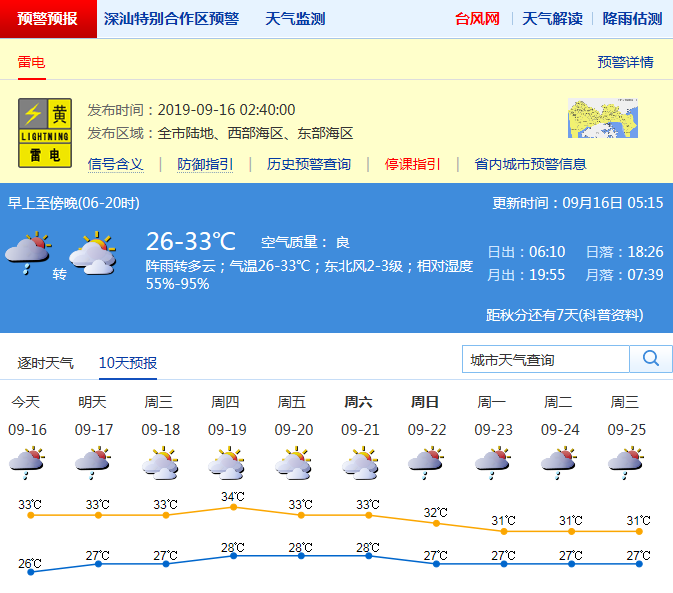Viewport: 673px width, 593px height.
Task: Open 预警详情 details link
Action: (x=625, y=62)
